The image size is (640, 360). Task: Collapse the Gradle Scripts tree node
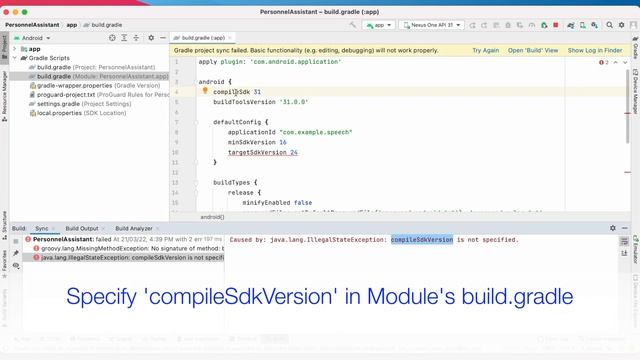tap(15, 58)
